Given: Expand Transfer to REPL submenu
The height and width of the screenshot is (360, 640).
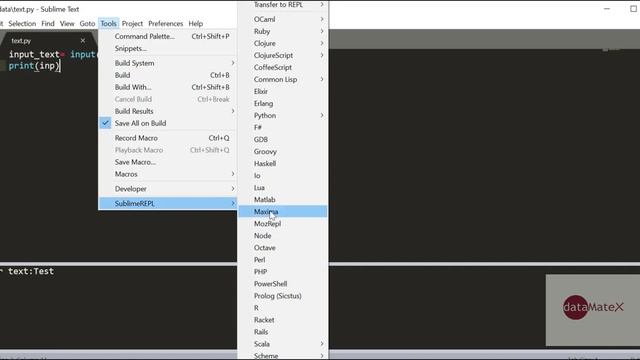Looking at the screenshot, I should 283,4.
